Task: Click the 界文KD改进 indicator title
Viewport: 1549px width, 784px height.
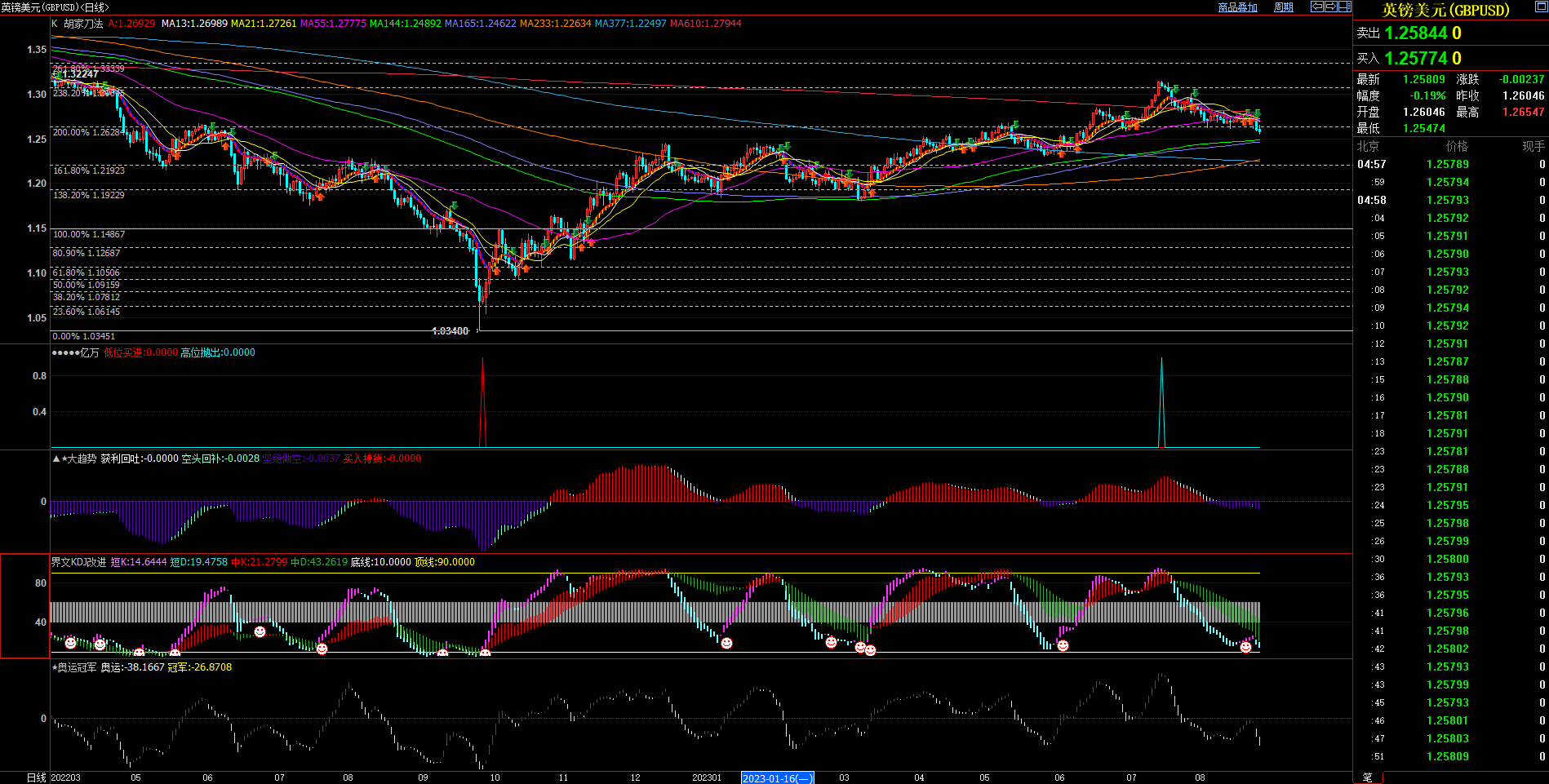Action: coord(78,562)
